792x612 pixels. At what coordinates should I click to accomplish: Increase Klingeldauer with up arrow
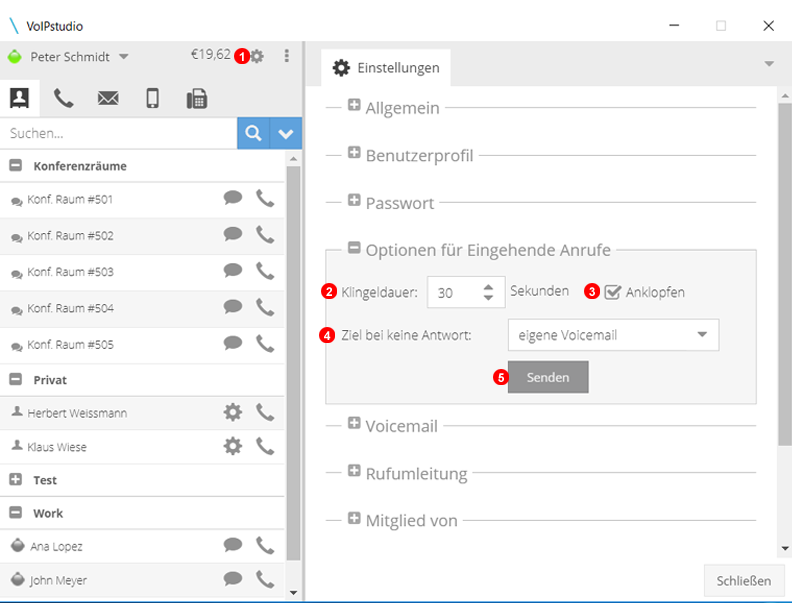coord(488,287)
